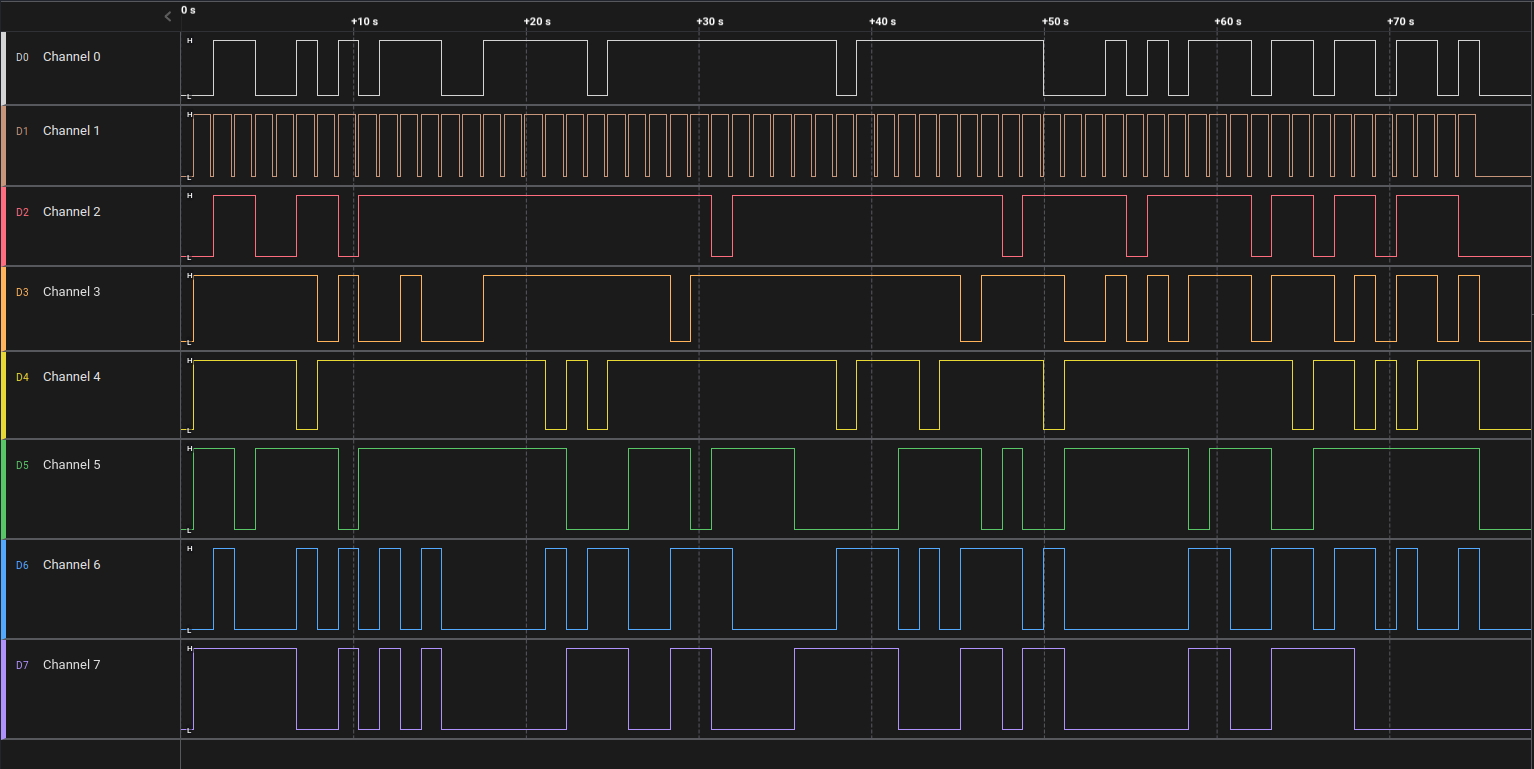Click the +20 s timeline marker
The image size is (1534, 769).
tap(538, 21)
